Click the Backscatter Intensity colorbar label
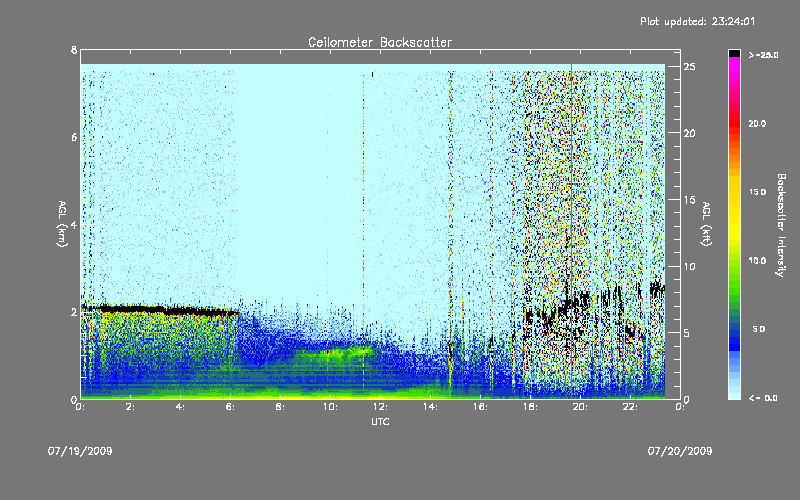Image resolution: width=800 pixels, height=500 pixels. [781, 225]
